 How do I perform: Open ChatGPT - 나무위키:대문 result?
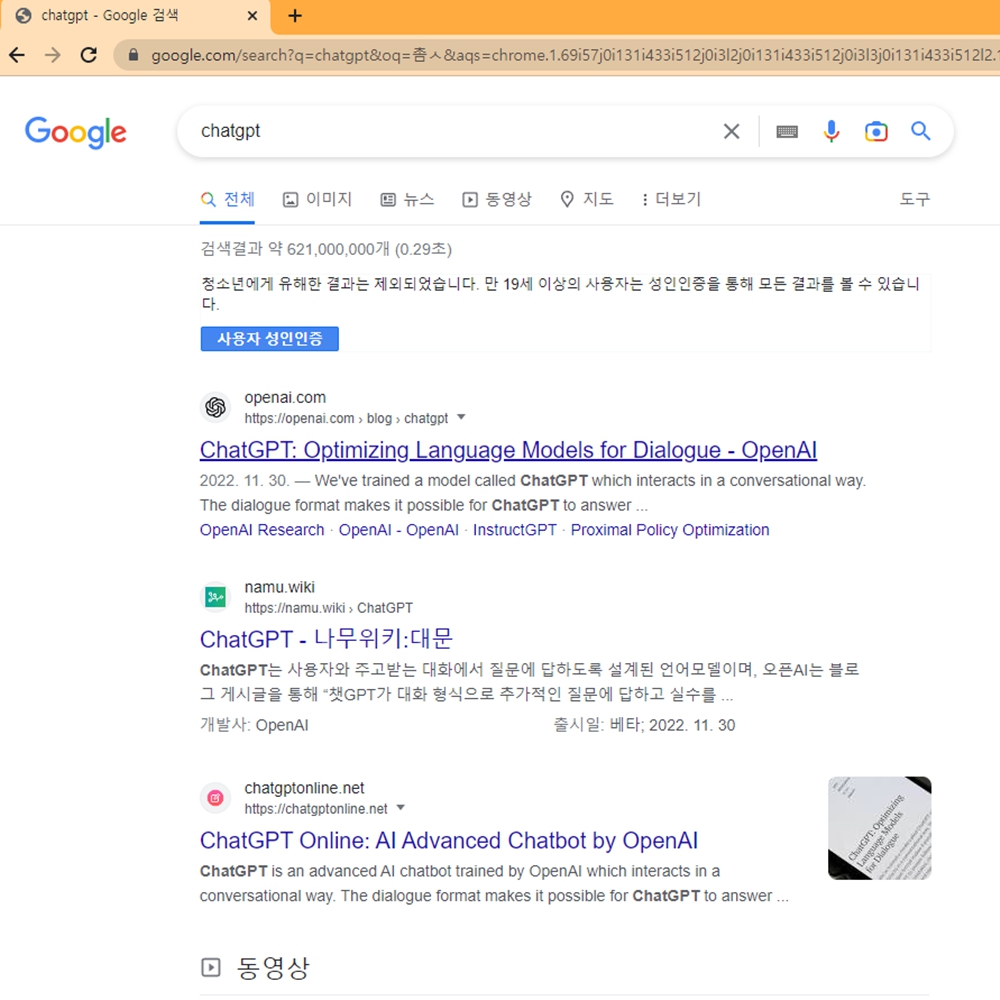tap(327, 640)
